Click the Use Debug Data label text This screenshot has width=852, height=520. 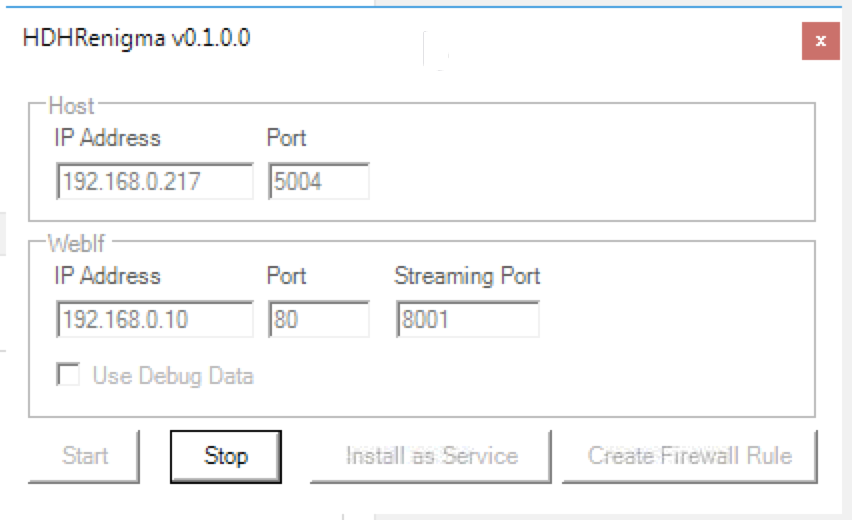click(172, 376)
